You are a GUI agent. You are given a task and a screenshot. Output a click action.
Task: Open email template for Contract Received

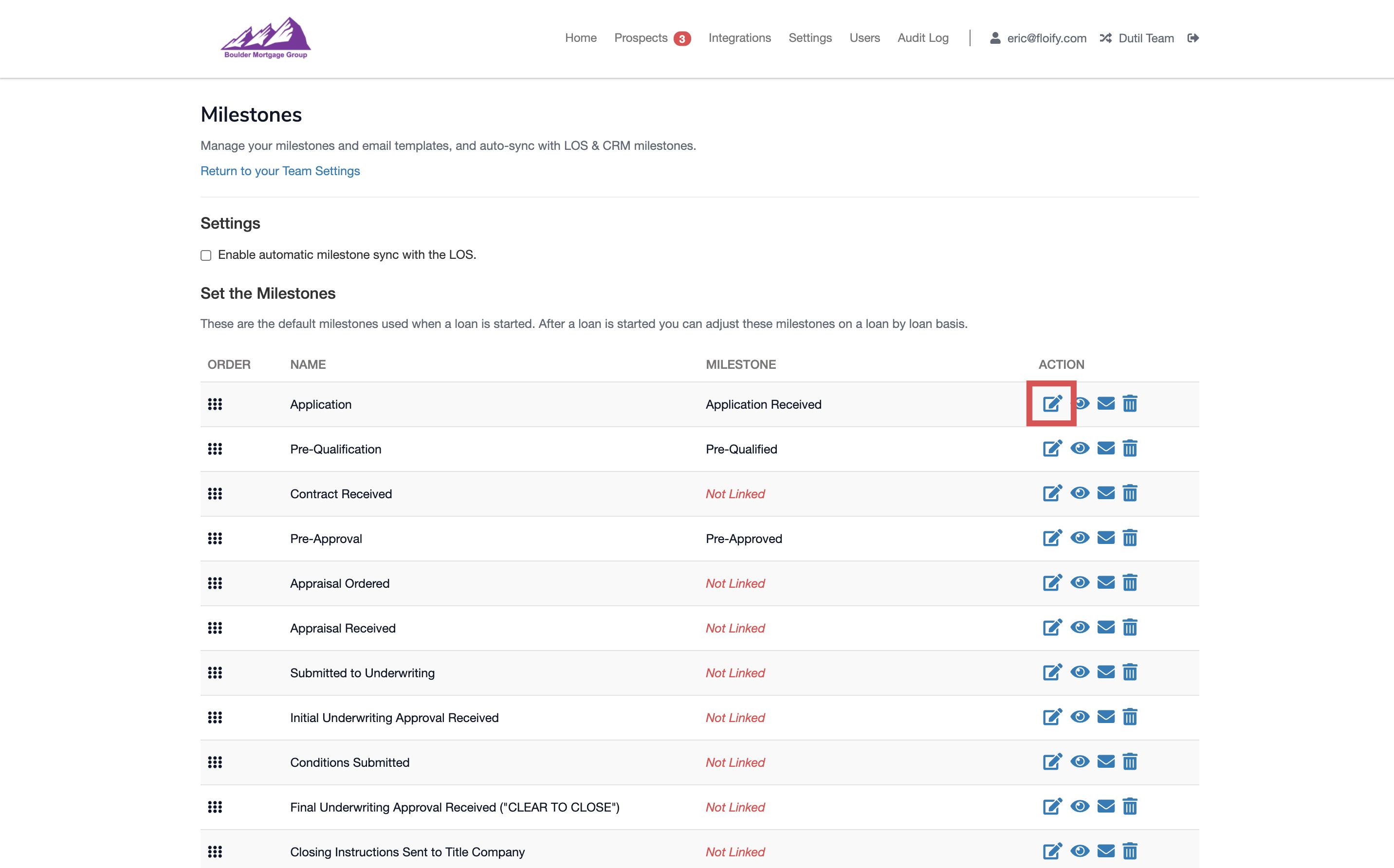point(1106,493)
